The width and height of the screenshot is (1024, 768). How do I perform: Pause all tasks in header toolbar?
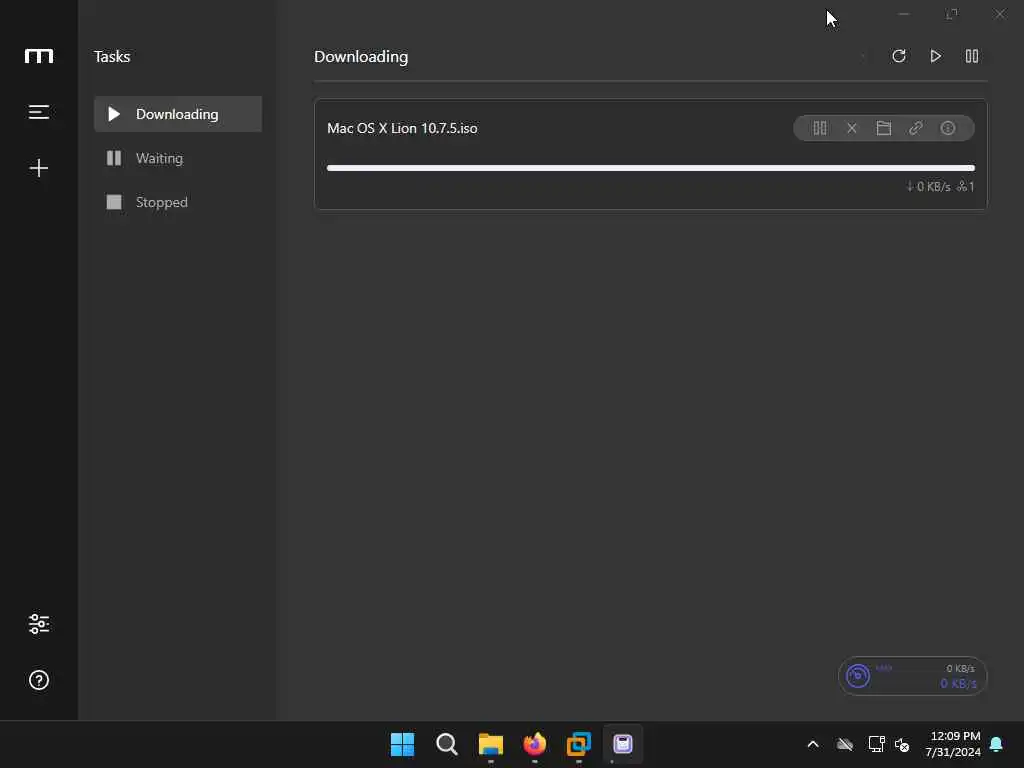(972, 56)
